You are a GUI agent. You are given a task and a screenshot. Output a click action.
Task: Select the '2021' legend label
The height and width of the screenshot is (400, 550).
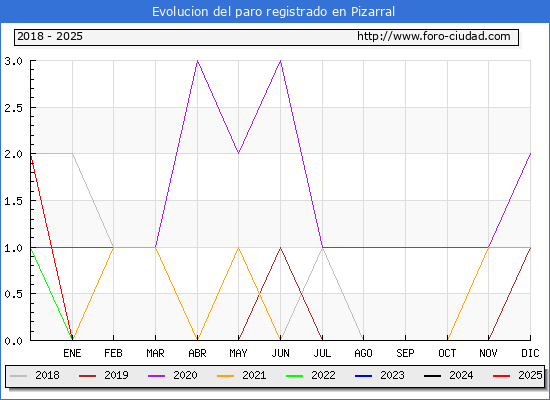(x=254, y=375)
